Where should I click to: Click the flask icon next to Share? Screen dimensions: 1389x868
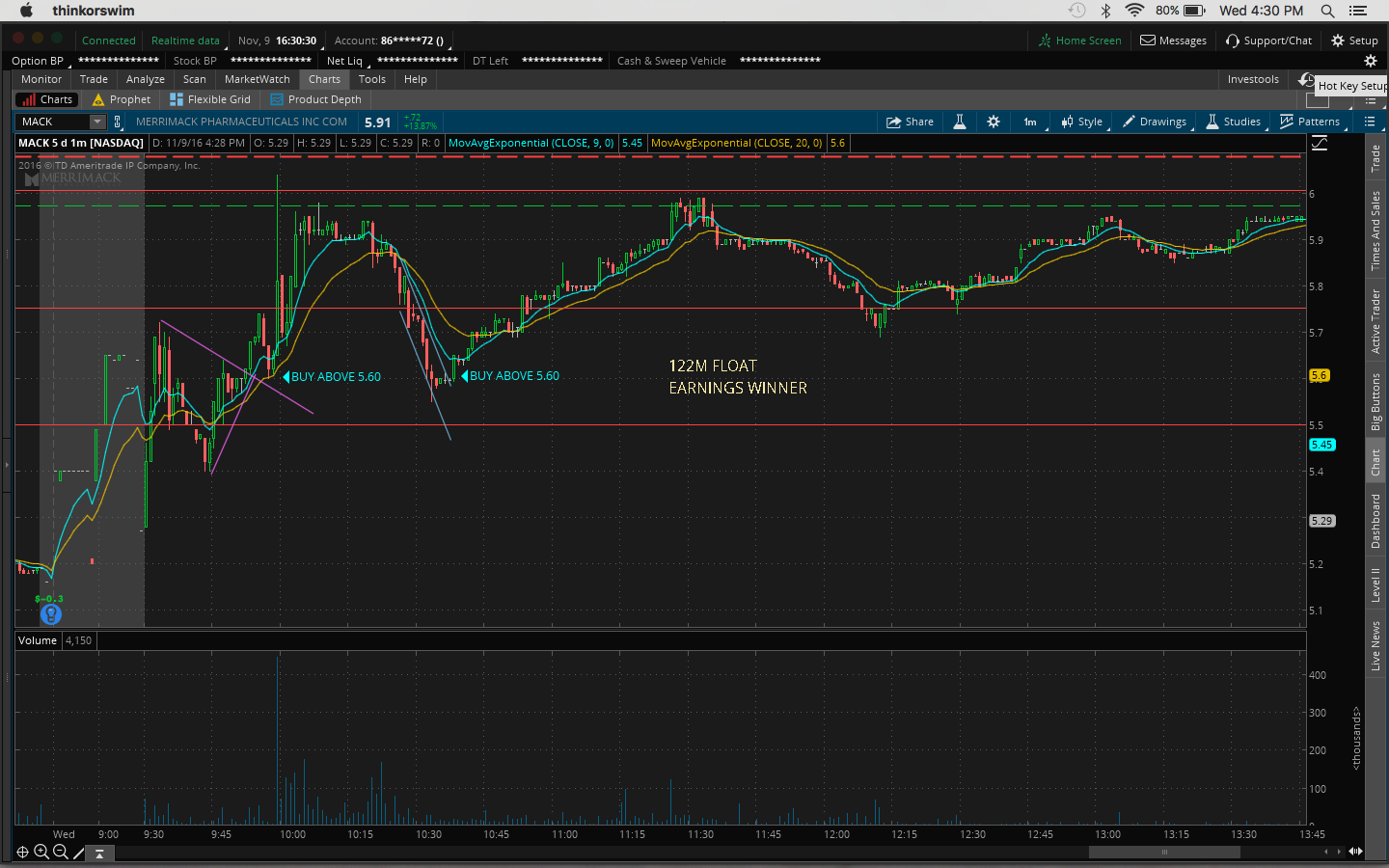click(960, 122)
